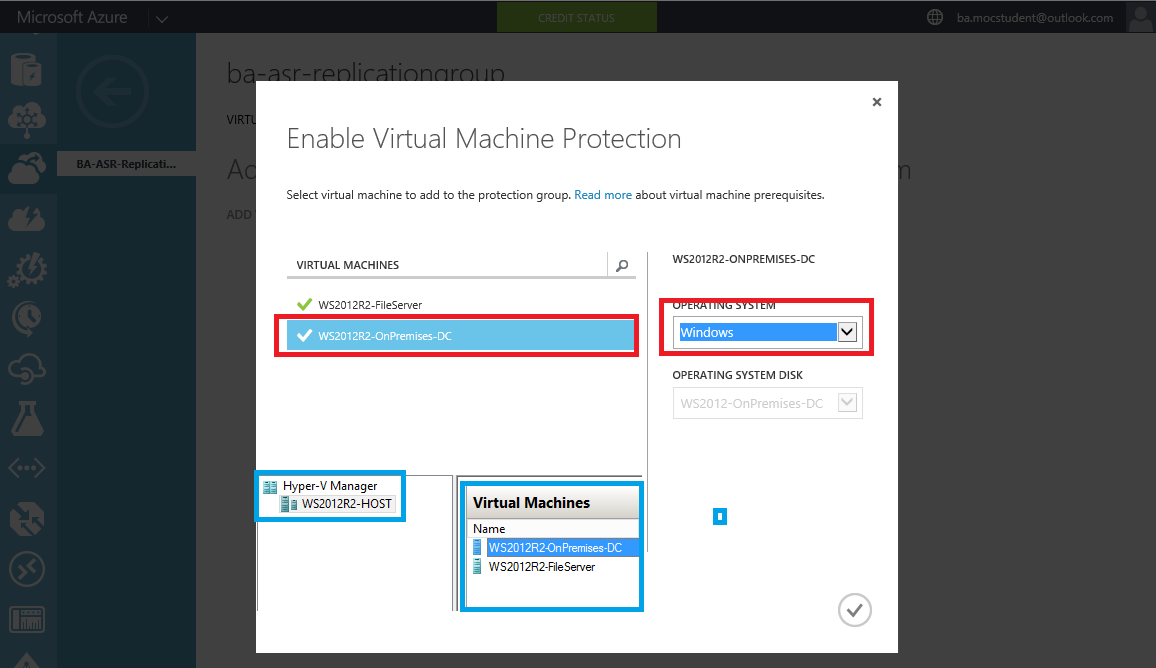Image resolution: width=1156 pixels, height=668 pixels.
Task: Open the globe language icon
Action: coord(935,17)
